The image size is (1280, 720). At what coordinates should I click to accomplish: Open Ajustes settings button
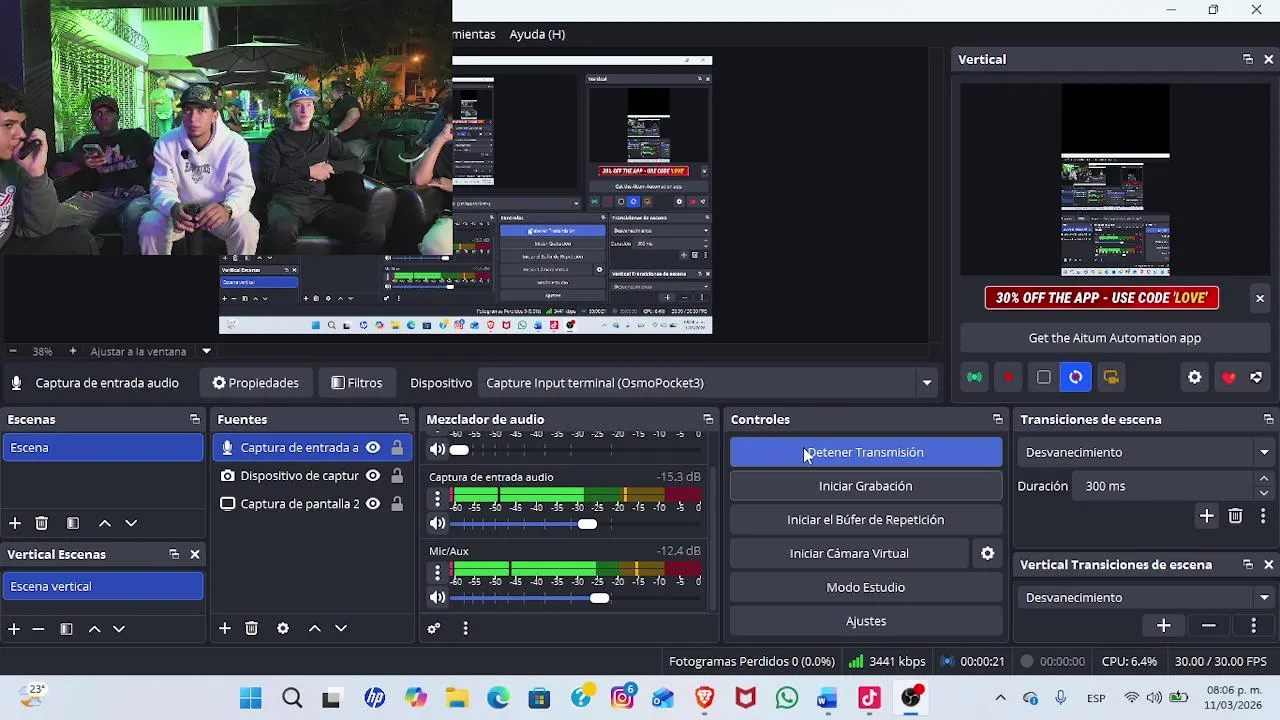(866, 621)
